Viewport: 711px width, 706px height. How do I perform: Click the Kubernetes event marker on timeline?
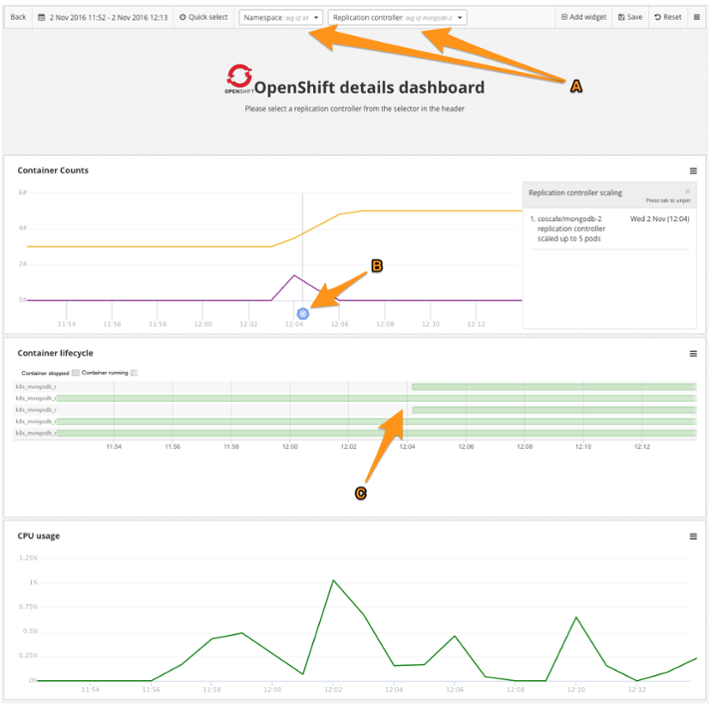[x=302, y=313]
